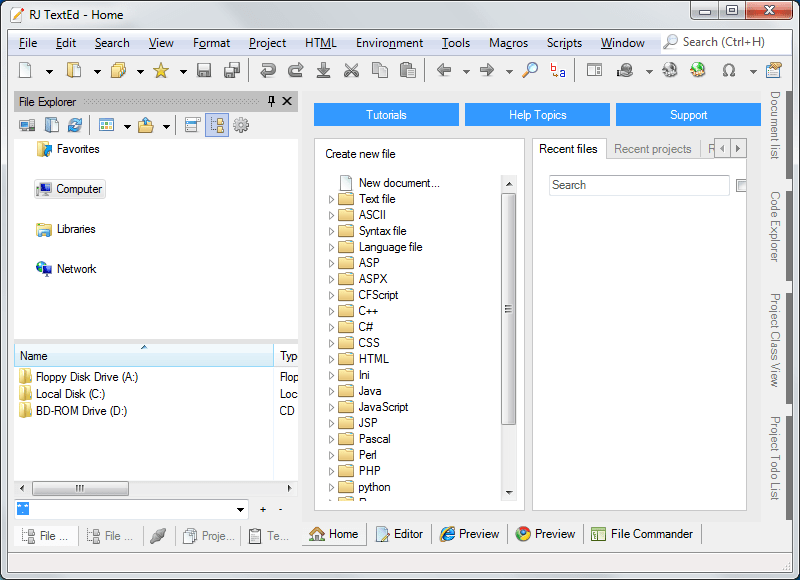The height and width of the screenshot is (580, 800).
Task: Click the plug icon tab at bottom left
Action: point(158,536)
